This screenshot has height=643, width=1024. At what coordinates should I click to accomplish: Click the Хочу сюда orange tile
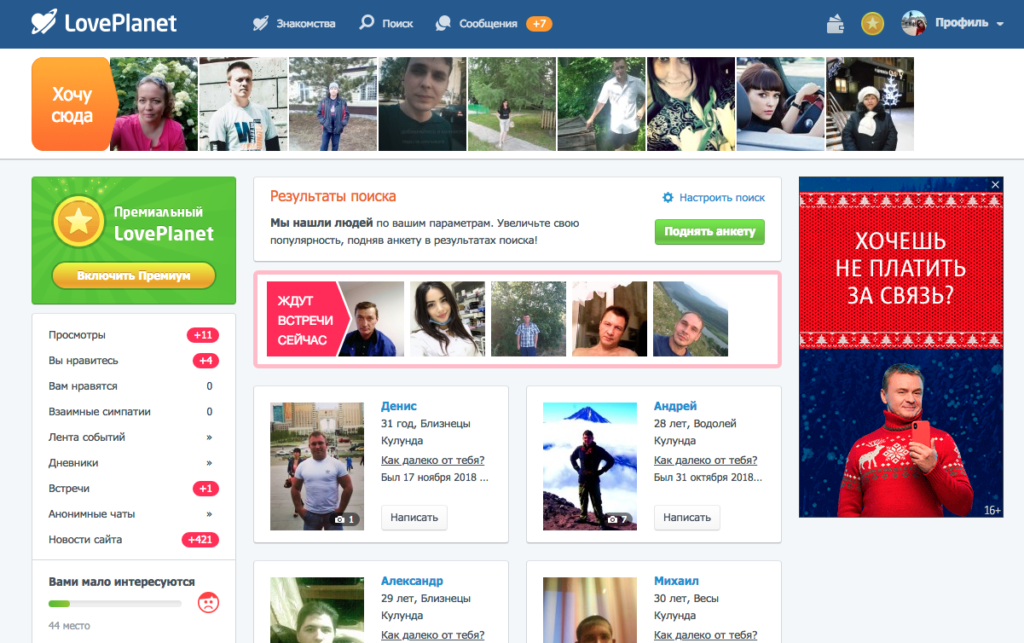click(72, 104)
